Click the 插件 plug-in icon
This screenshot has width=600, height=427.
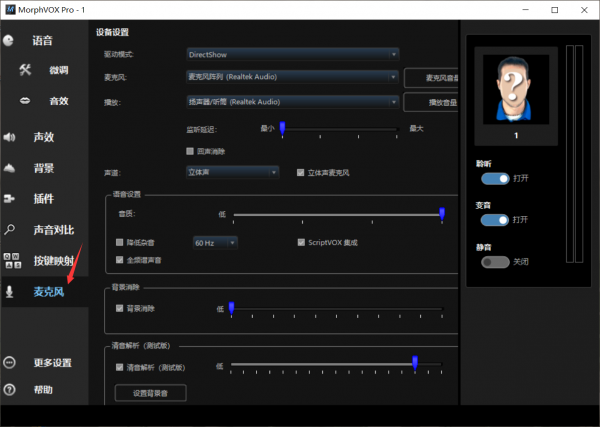(9, 199)
